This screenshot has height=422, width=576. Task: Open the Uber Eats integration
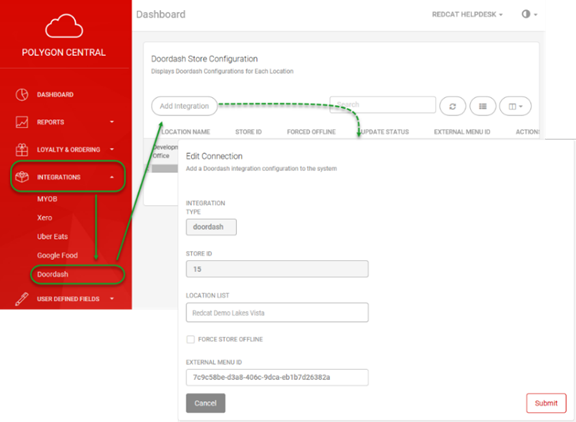[x=52, y=237]
